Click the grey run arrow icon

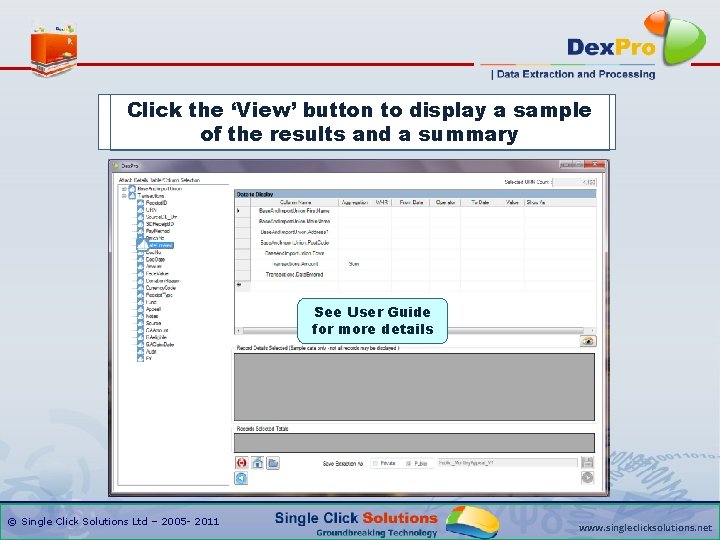(x=587, y=478)
